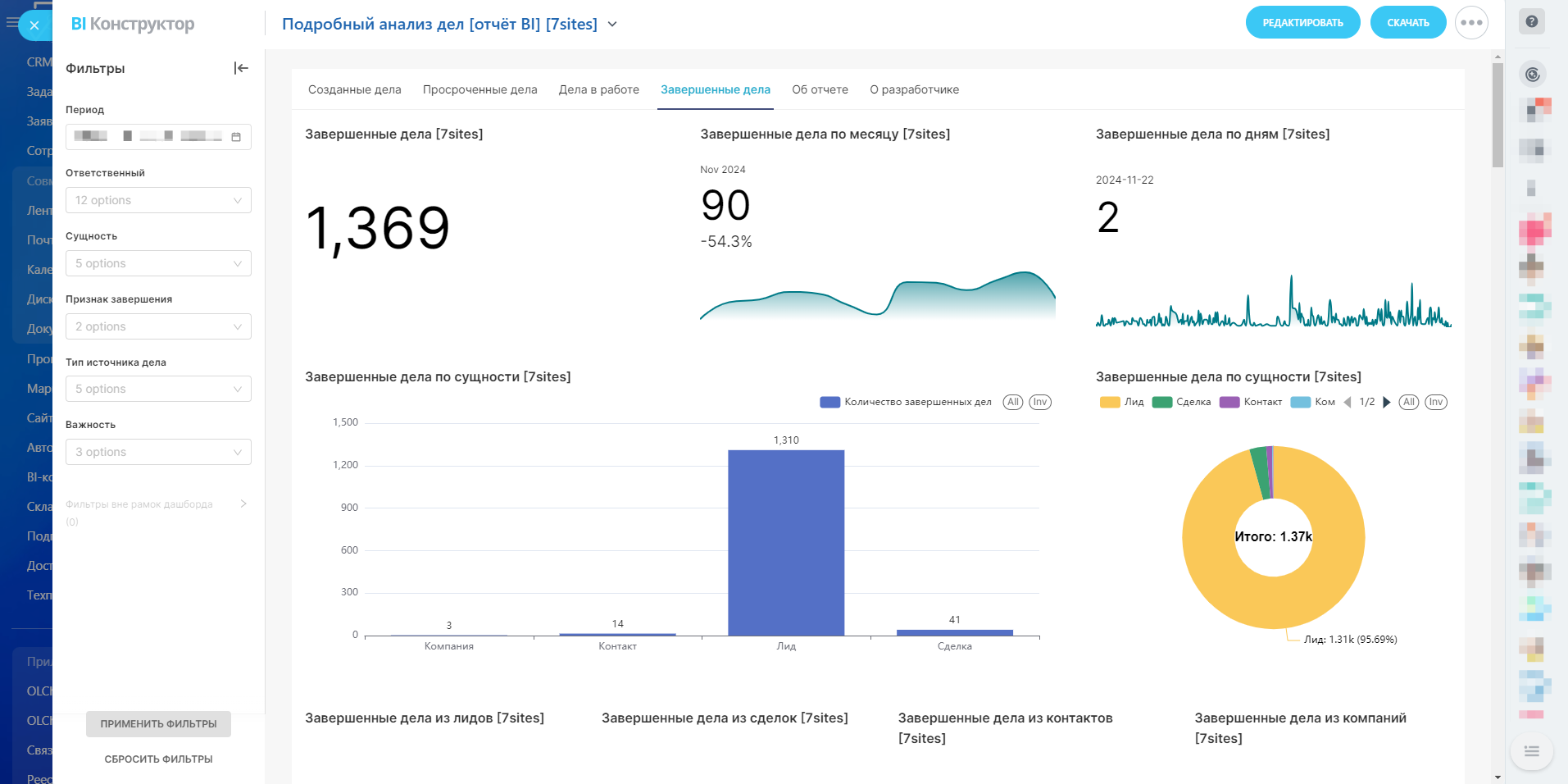Toggle Сделка series in donut legend
The width and height of the screenshot is (1568, 784).
pyautogui.click(x=1181, y=402)
